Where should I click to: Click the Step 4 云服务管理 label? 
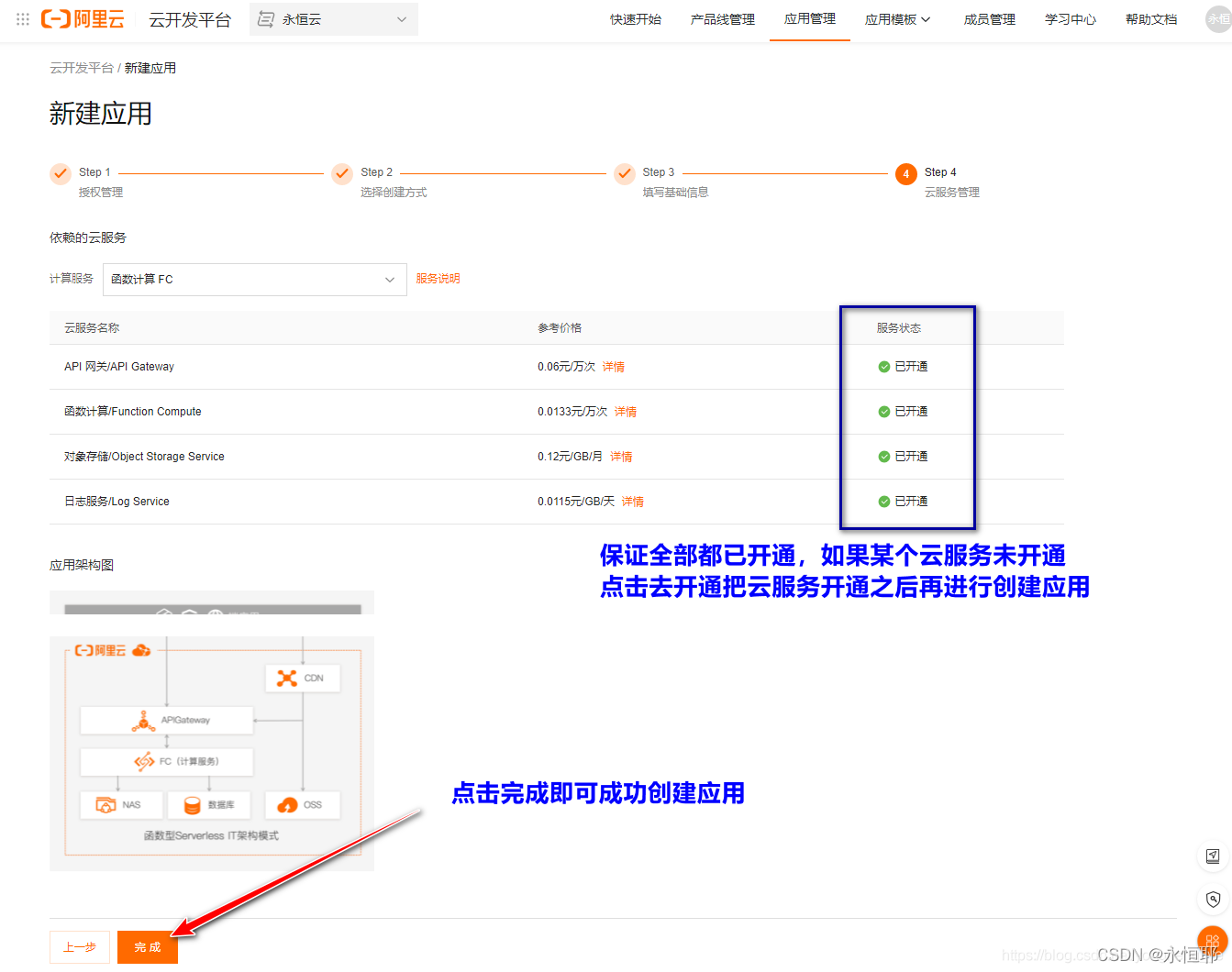pyautogui.click(x=952, y=193)
